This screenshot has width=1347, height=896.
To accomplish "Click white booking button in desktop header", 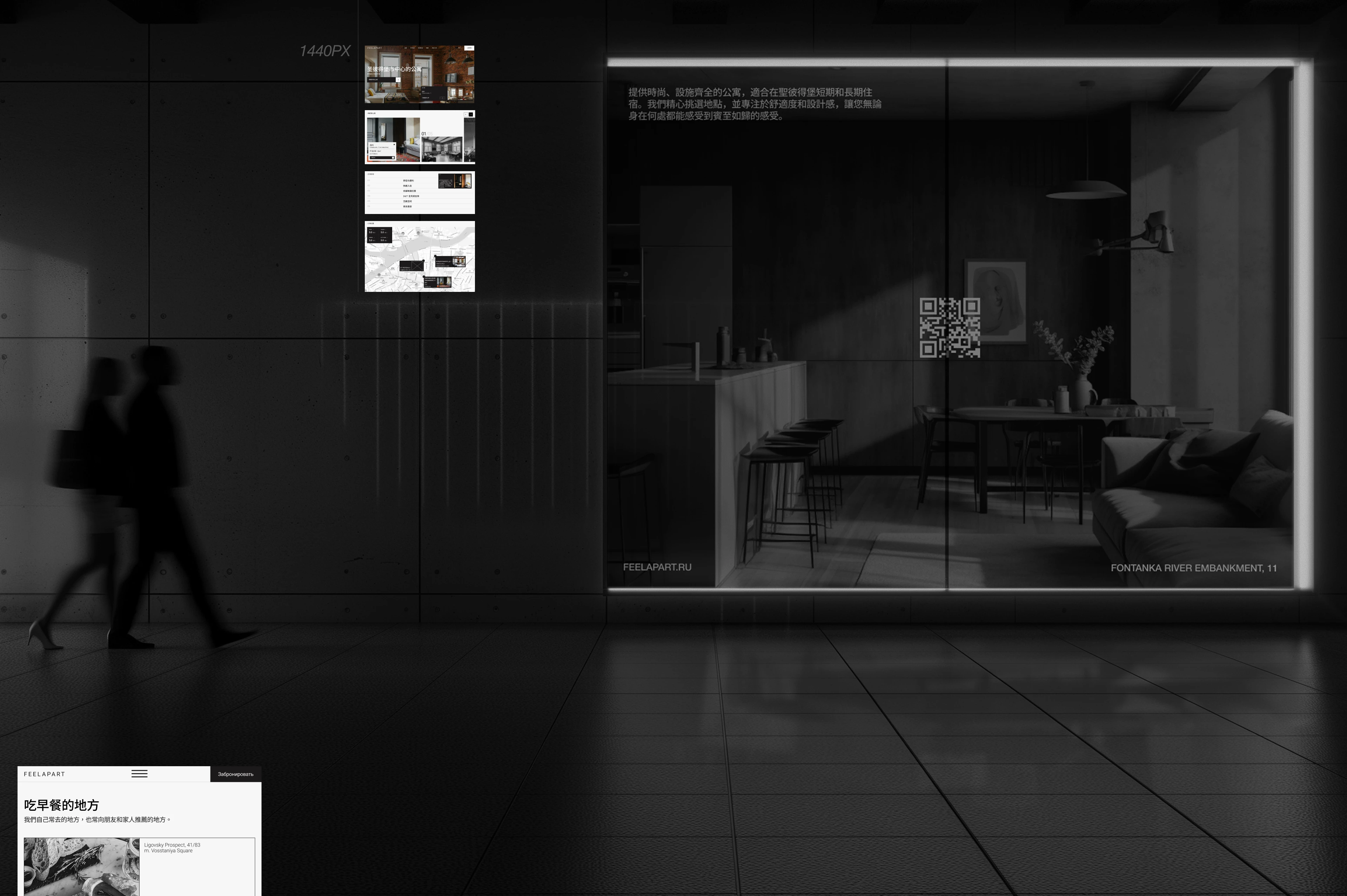I will pyautogui.click(x=470, y=48).
